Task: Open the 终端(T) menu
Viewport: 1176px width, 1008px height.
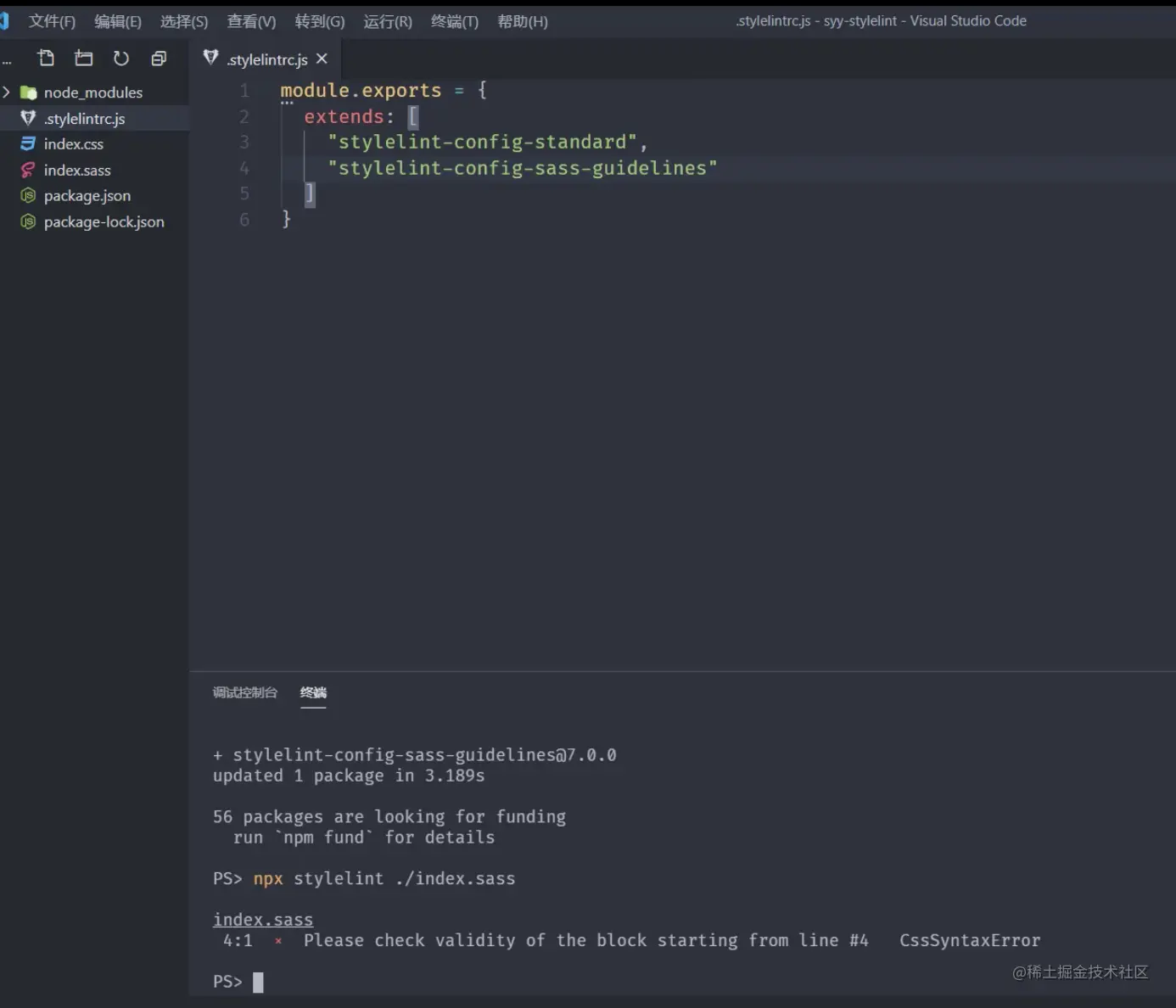Action: [x=455, y=21]
